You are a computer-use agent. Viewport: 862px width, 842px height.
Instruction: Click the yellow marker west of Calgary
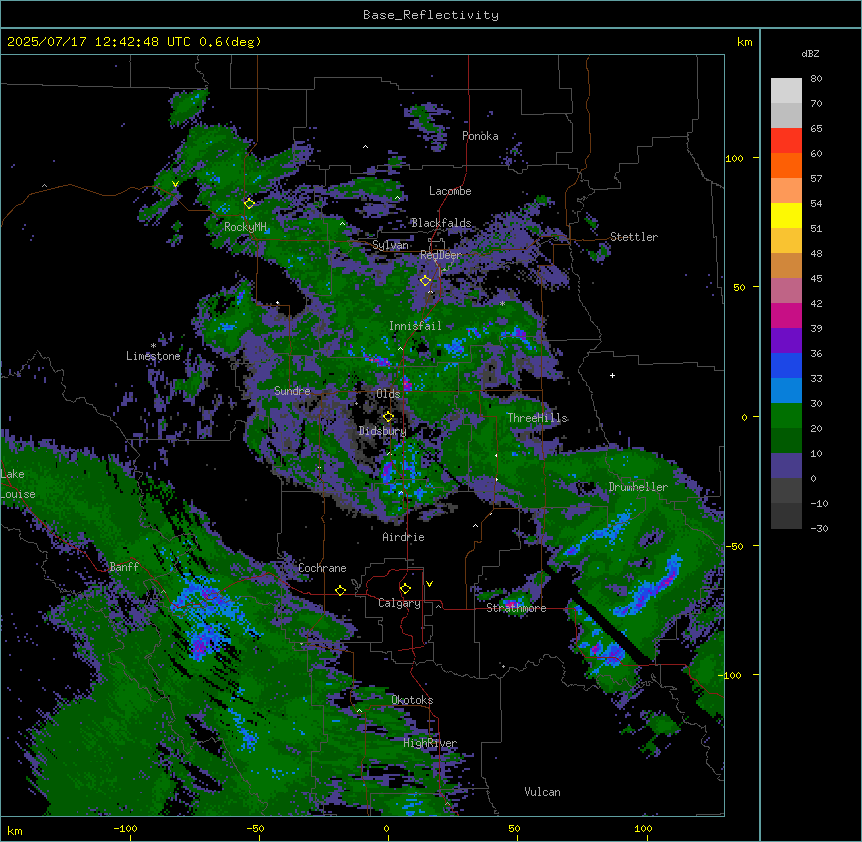click(x=340, y=590)
